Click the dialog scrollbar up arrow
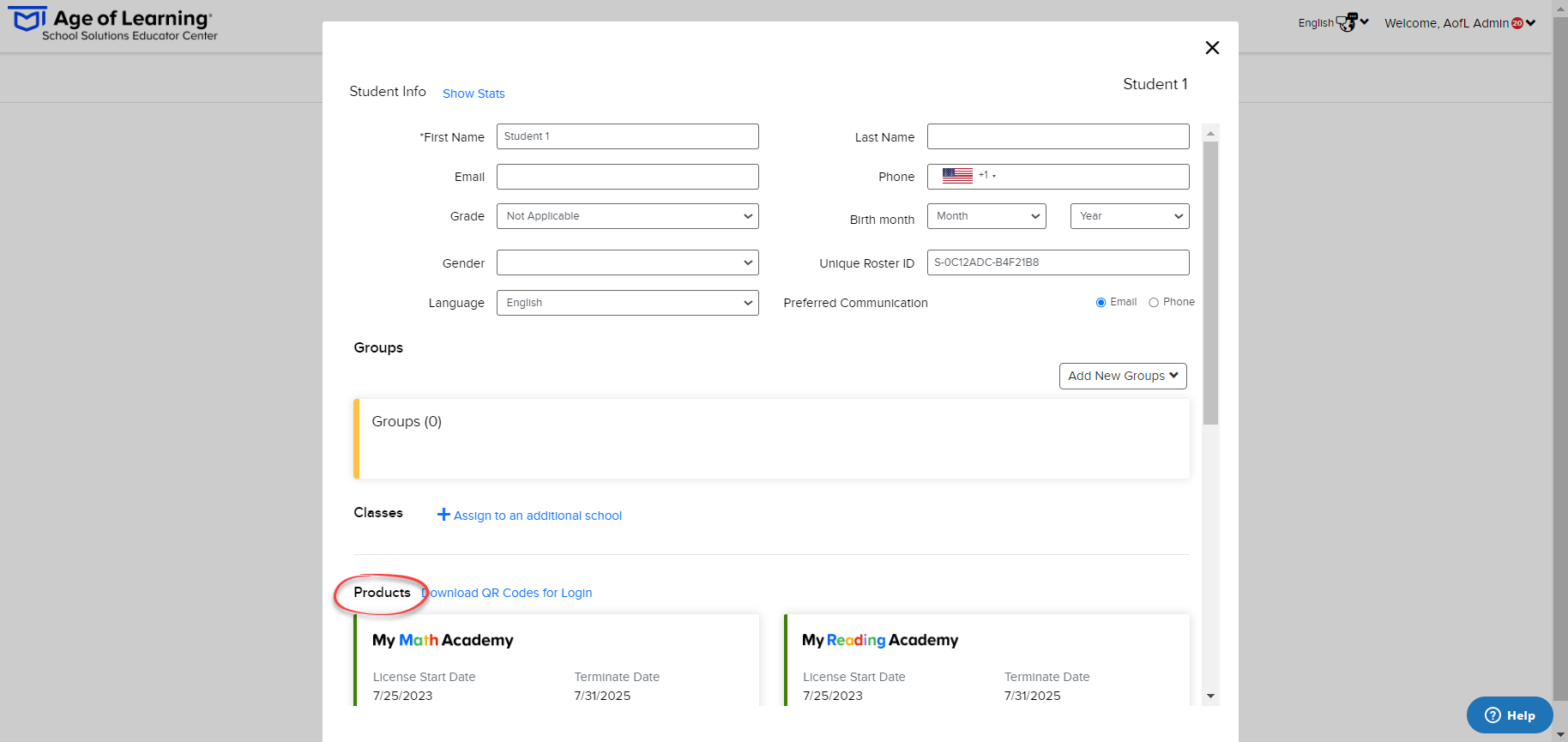The image size is (1568, 742). [x=1210, y=133]
